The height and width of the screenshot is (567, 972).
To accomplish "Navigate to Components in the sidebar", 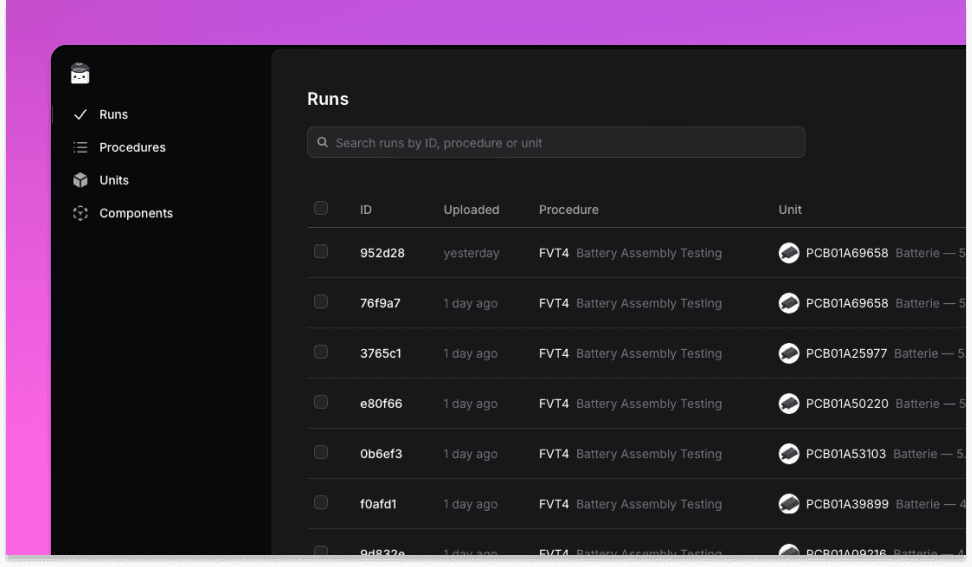I will pos(136,213).
